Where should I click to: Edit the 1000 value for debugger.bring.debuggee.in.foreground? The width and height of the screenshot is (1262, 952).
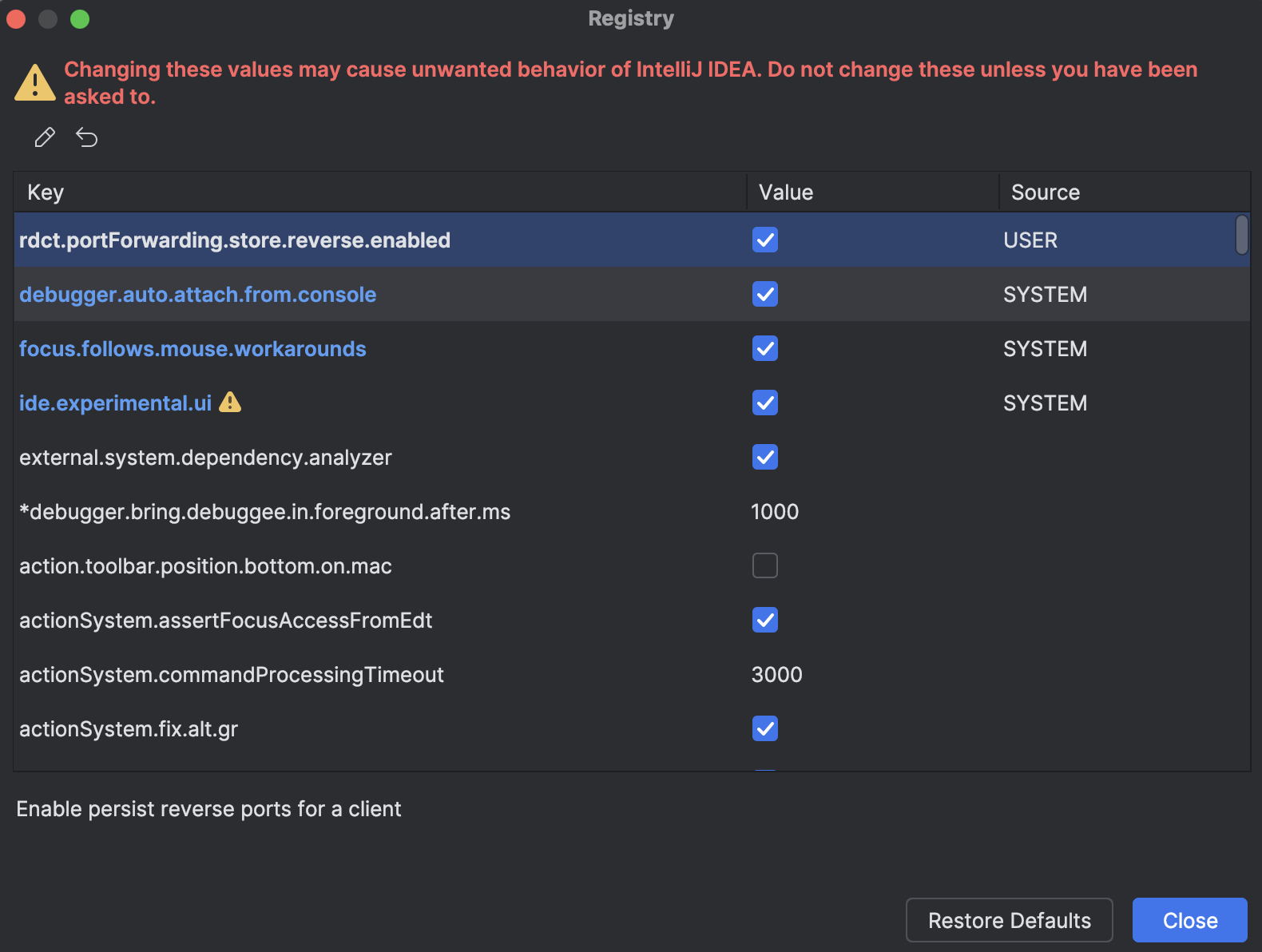pos(775,511)
